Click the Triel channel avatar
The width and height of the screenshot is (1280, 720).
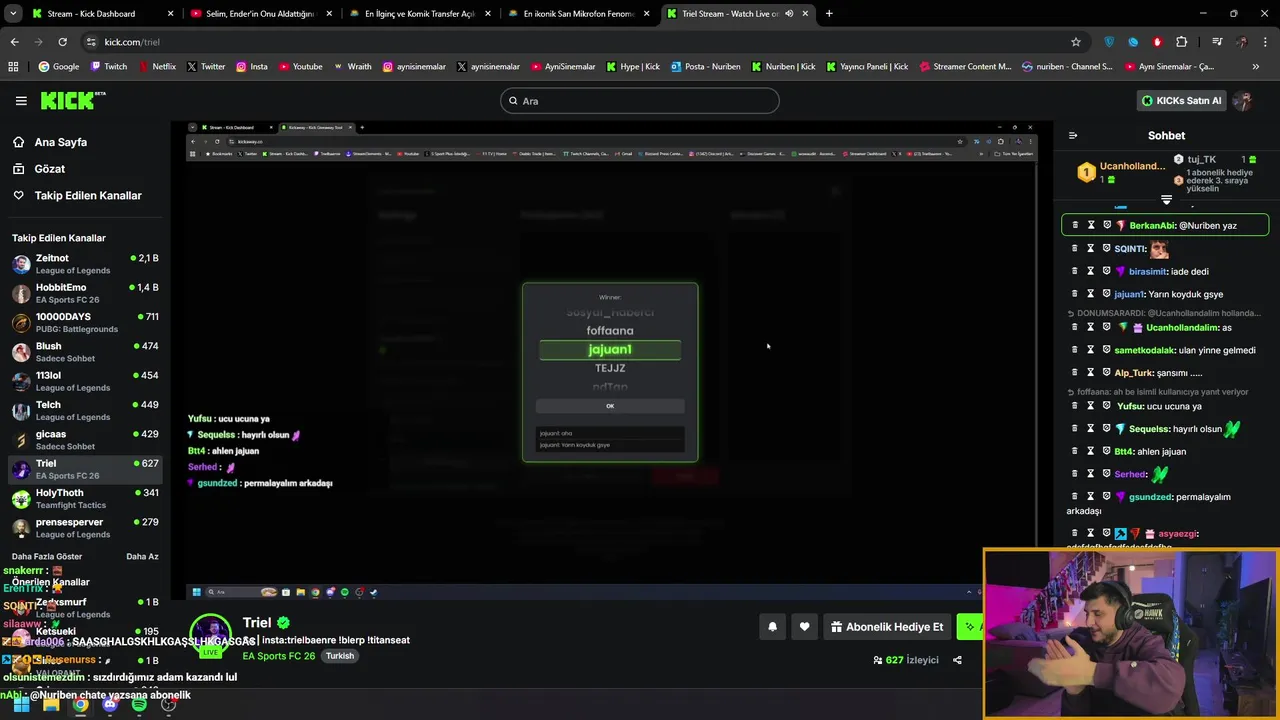[x=211, y=634]
